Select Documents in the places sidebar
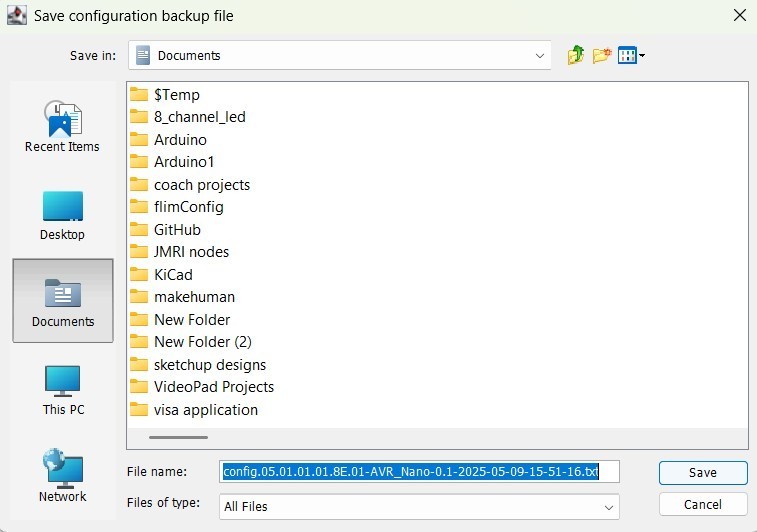The width and height of the screenshot is (757, 532). click(x=63, y=301)
